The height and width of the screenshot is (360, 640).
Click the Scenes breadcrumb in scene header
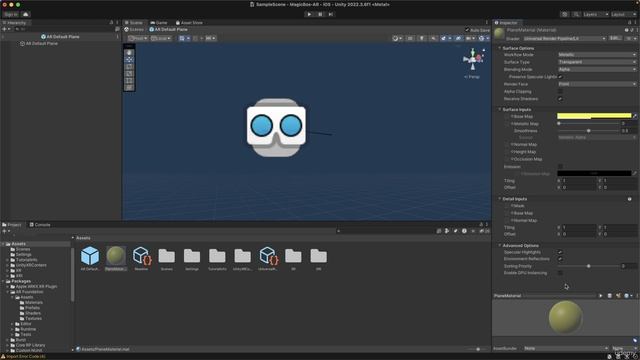(135, 30)
